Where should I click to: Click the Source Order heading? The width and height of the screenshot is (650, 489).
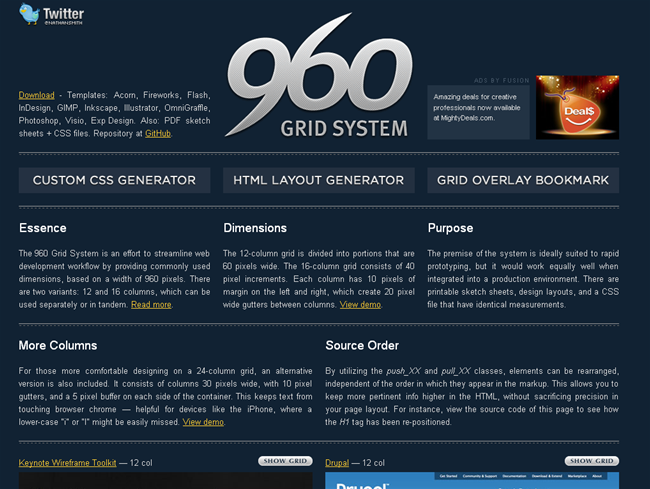click(362, 345)
